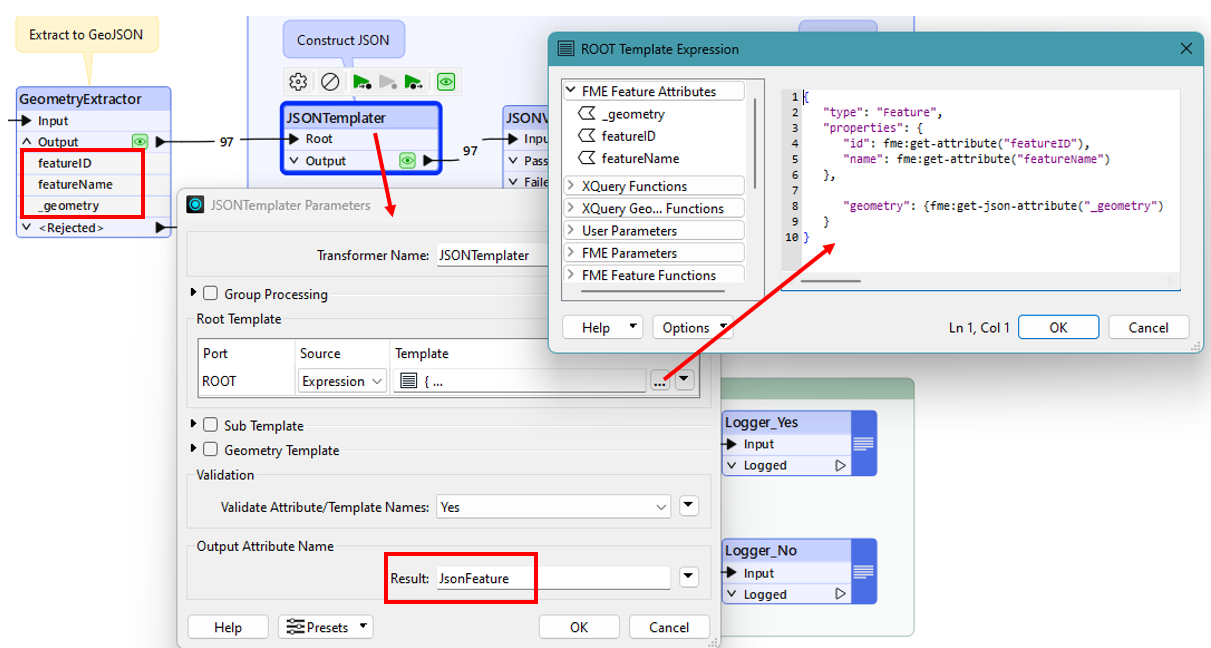The width and height of the screenshot is (1211, 648).
Task: Expand the Group Processing disclosure triangle
Action: (x=193, y=294)
